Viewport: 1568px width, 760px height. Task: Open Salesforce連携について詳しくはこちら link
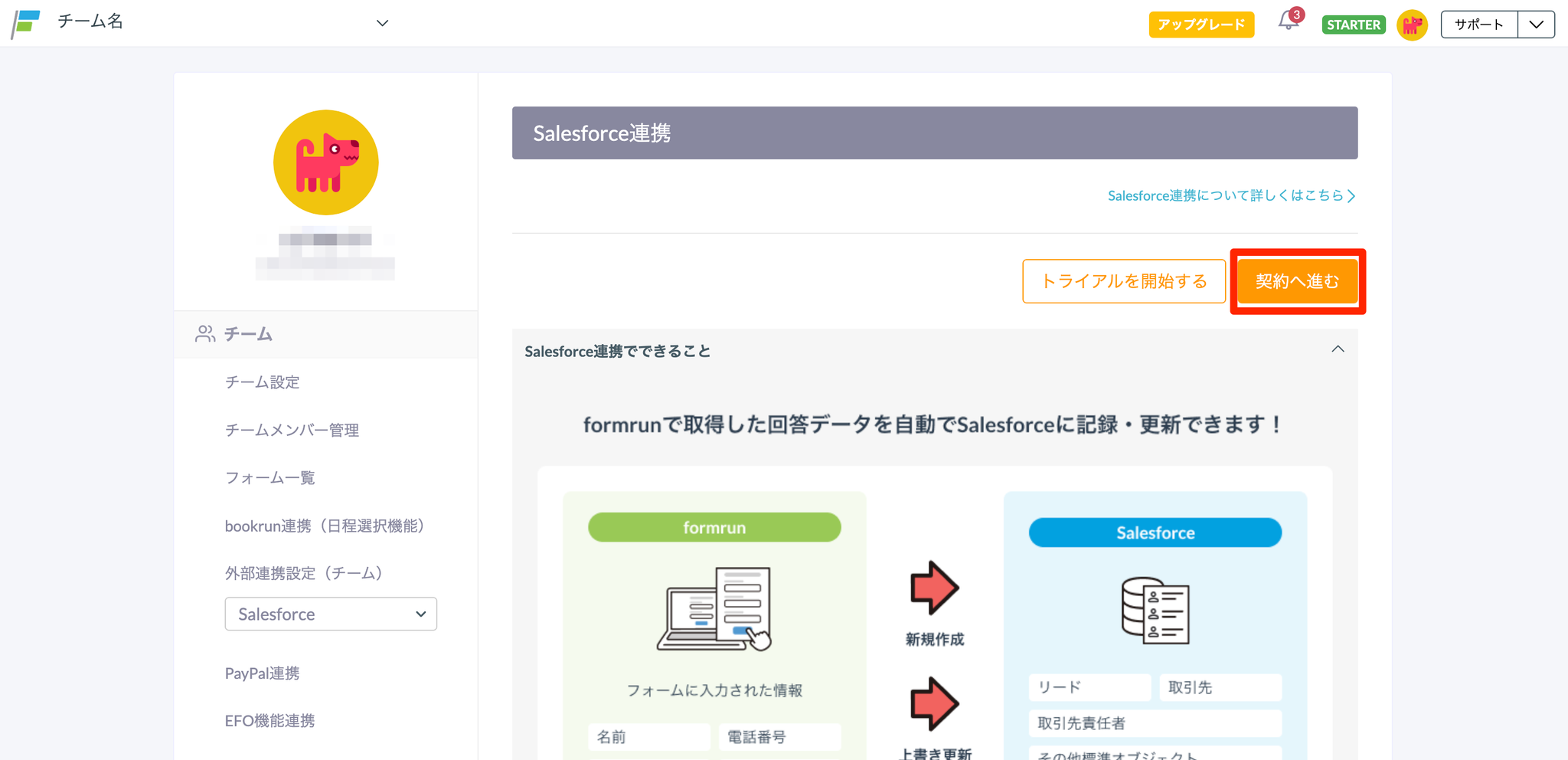tap(1231, 195)
